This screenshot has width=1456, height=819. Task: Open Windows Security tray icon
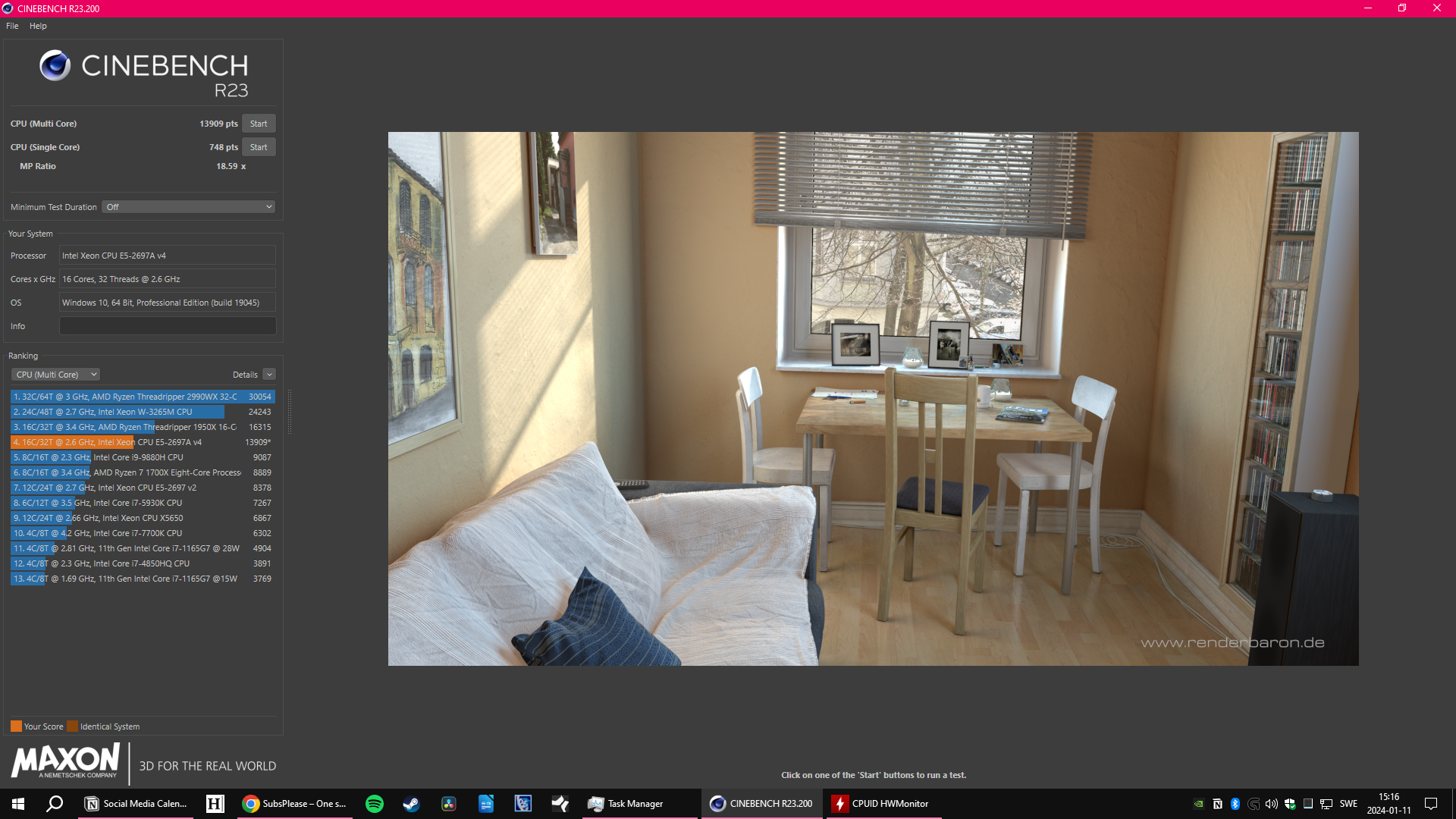pos(1290,804)
